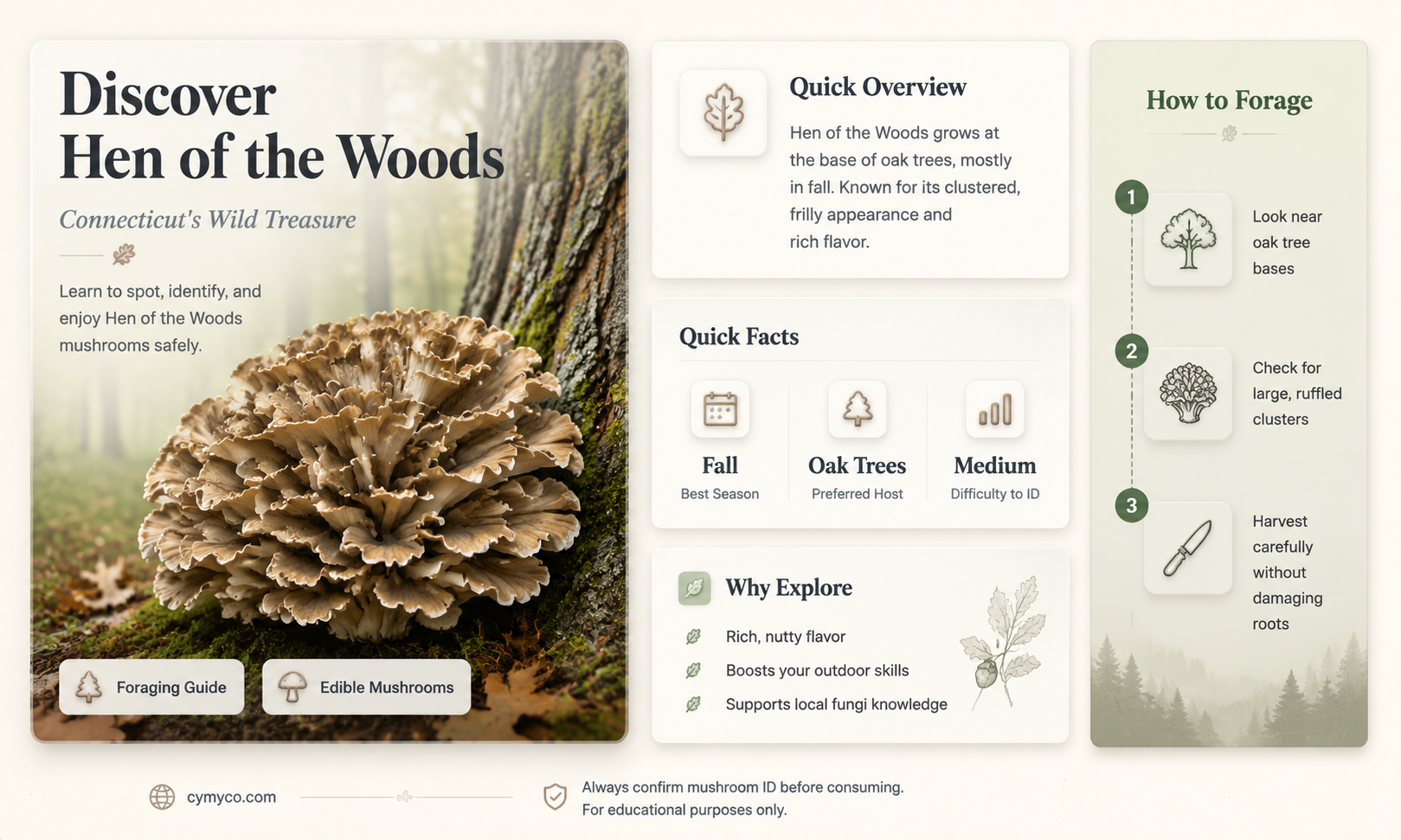Click the oak tree icon for step 1
The height and width of the screenshot is (840, 1401).
(x=1188, y=240)
